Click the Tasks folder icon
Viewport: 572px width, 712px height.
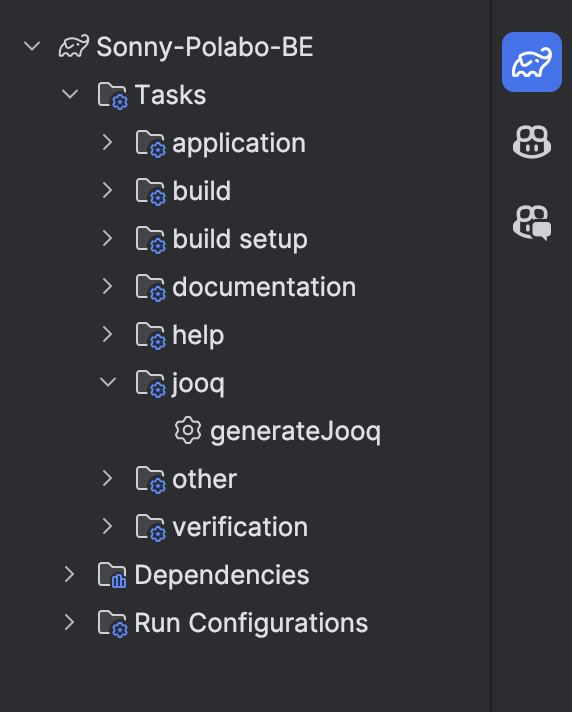pyautogui.click(x=112, y=95)
